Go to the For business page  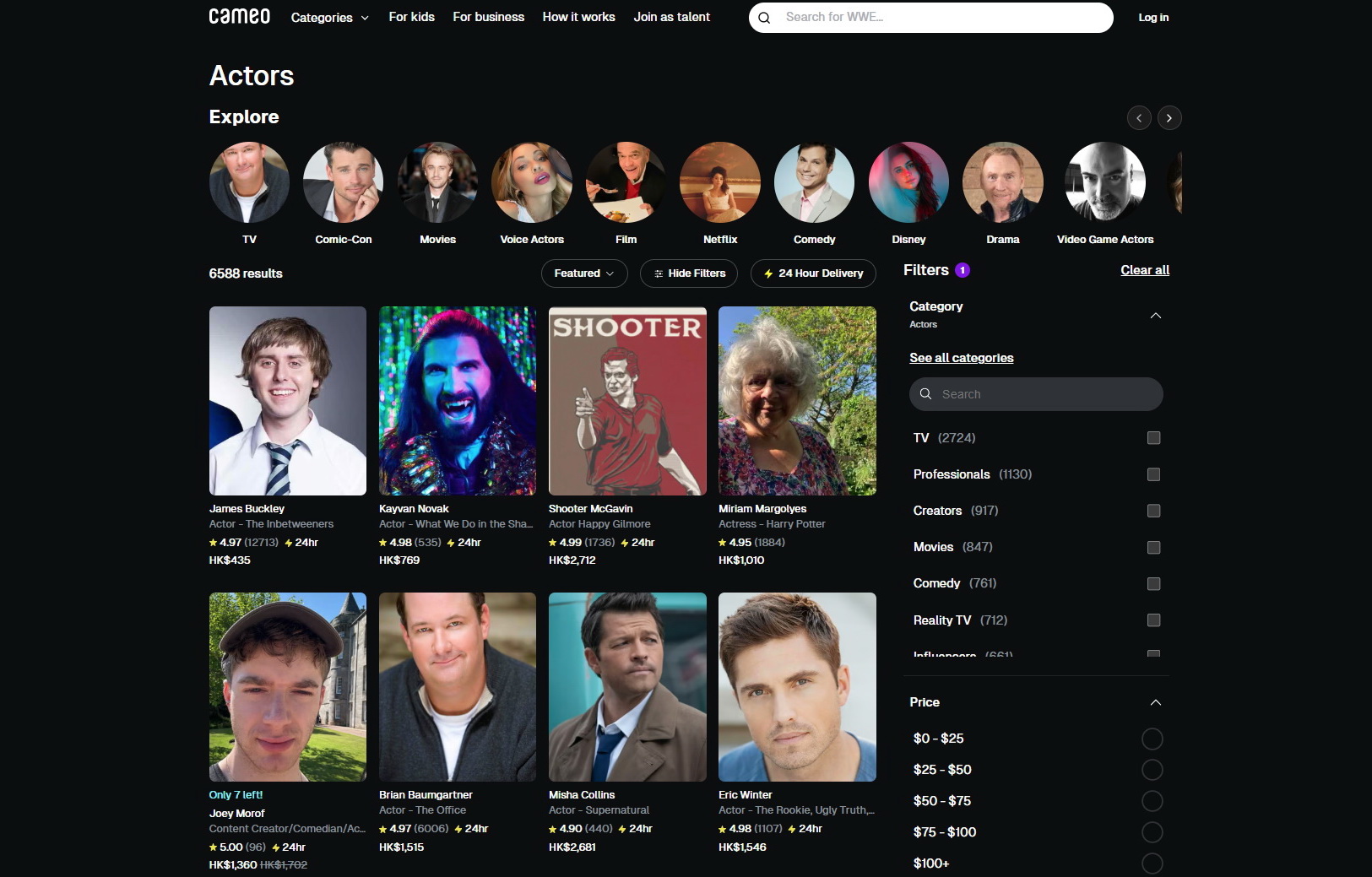[x=488, y=17]
